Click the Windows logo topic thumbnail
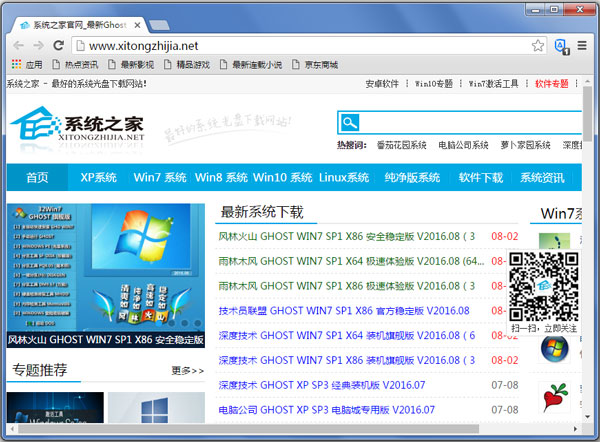This screenshot has width=600, height=442. click(156, 408)
